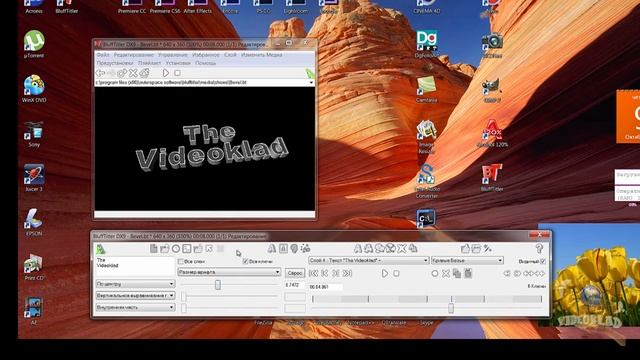Click the timeline position slider handle
640x360 pixels.
[x=451, y=308]
